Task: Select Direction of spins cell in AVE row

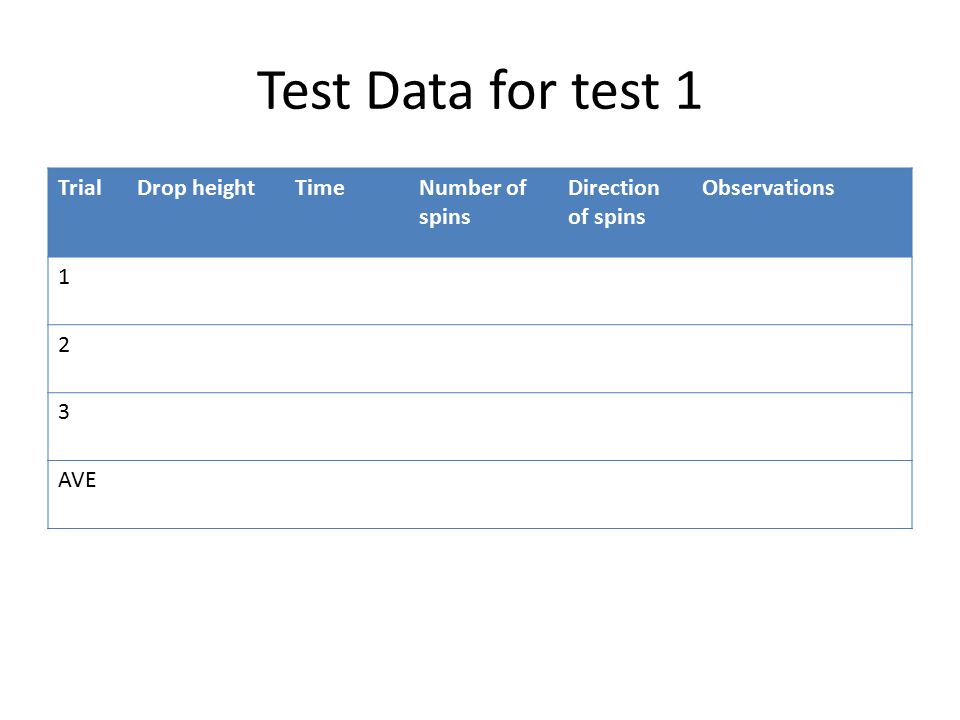Action: click(x=625, y=495)
